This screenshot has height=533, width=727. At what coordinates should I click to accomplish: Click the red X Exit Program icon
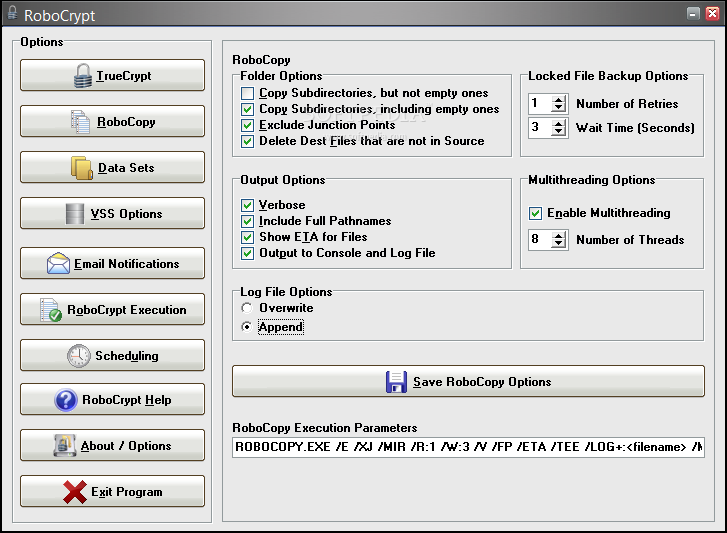point(75,491)
